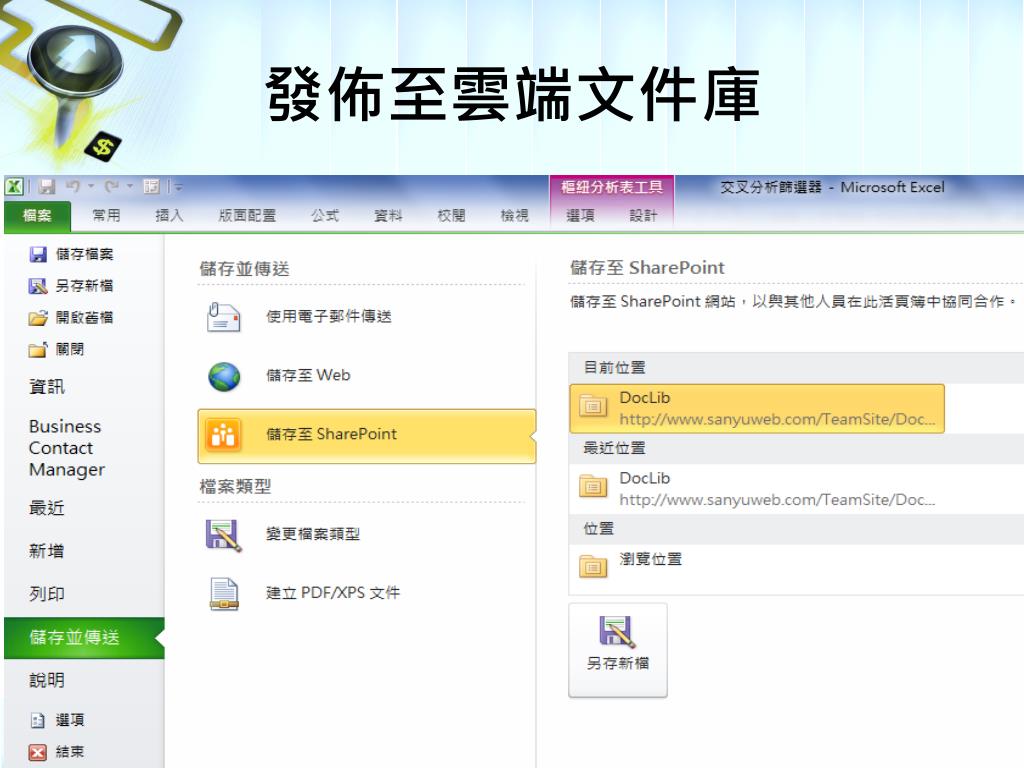This screenshot has width=1024, height=768.
Task: Select DocLib under 目前位置
Action: [x=757, y=408]
